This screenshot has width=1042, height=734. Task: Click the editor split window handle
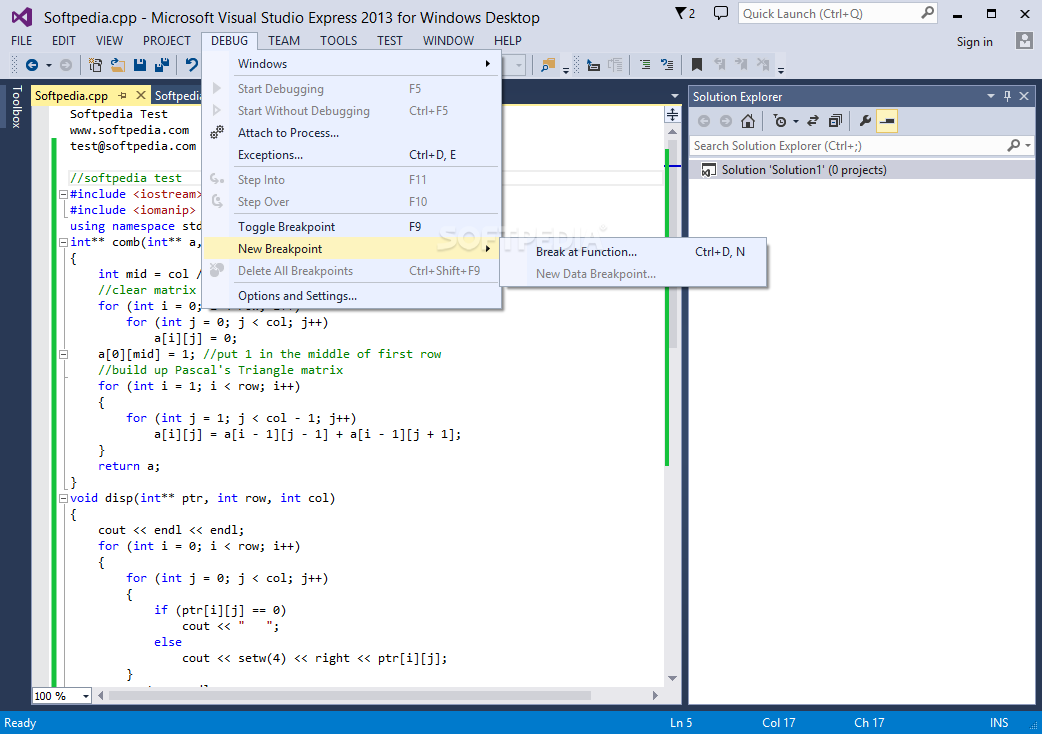[673, 115]
